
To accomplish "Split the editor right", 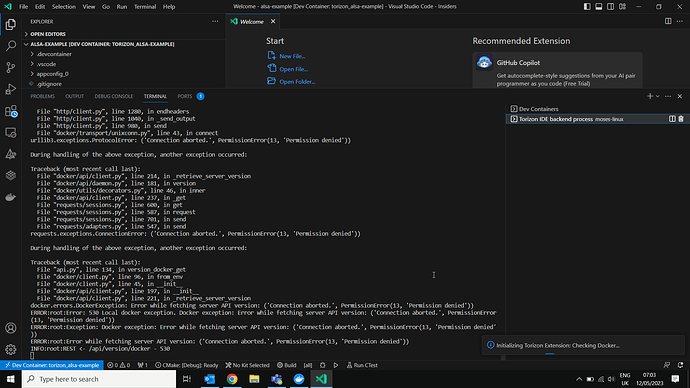I will (668, 21).
